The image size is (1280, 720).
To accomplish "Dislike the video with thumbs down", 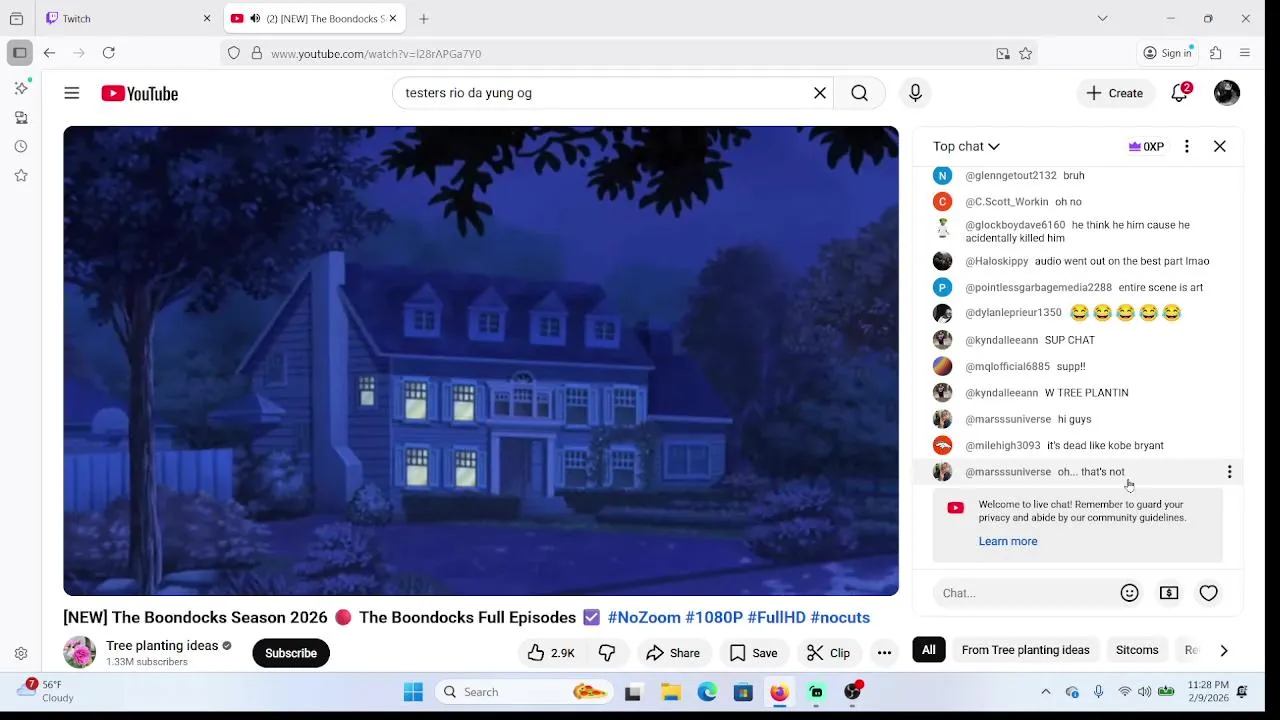I will pyautogui.click(x=607, y=653).
